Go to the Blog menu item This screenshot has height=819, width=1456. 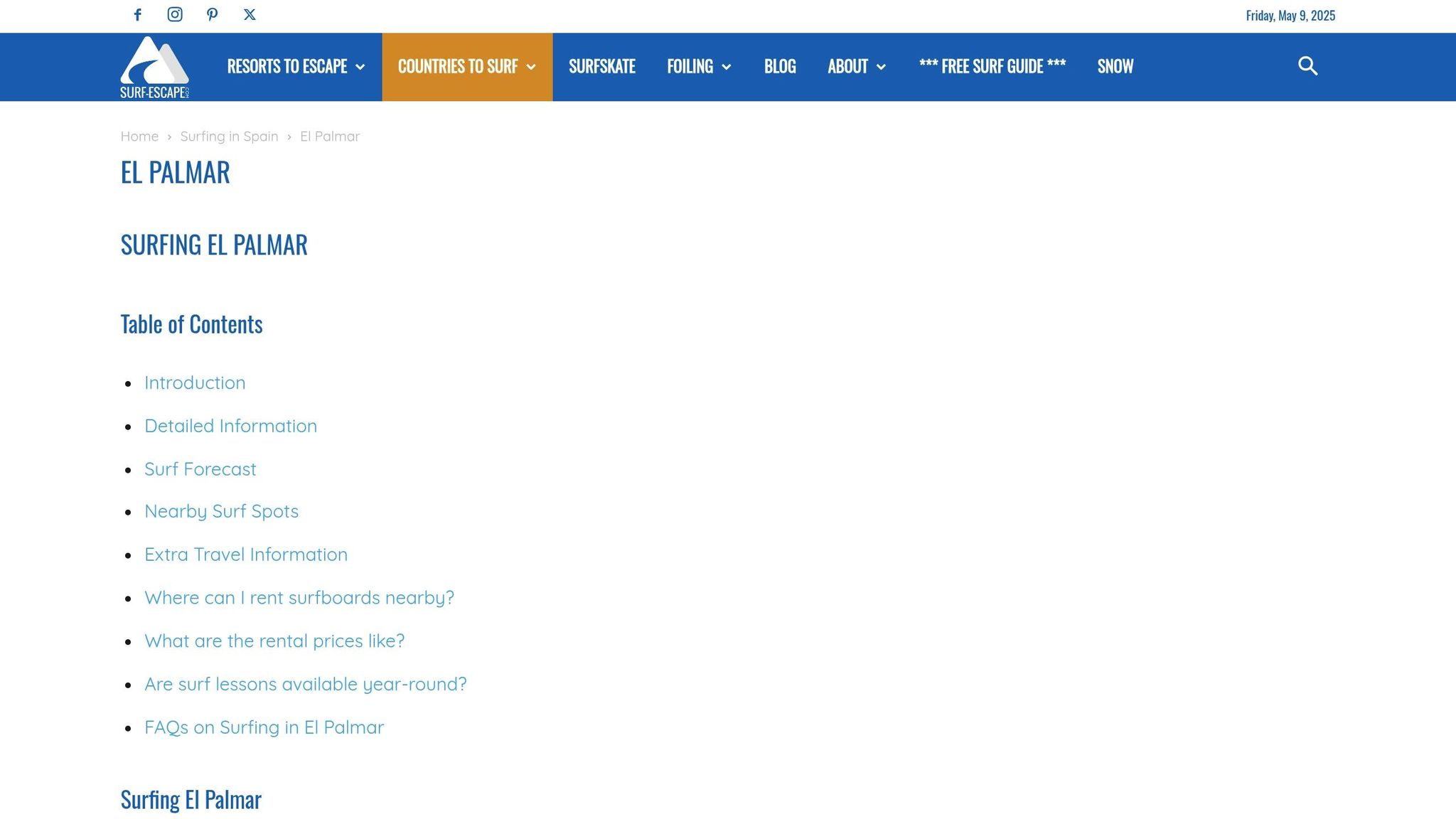tap(779, 67)
